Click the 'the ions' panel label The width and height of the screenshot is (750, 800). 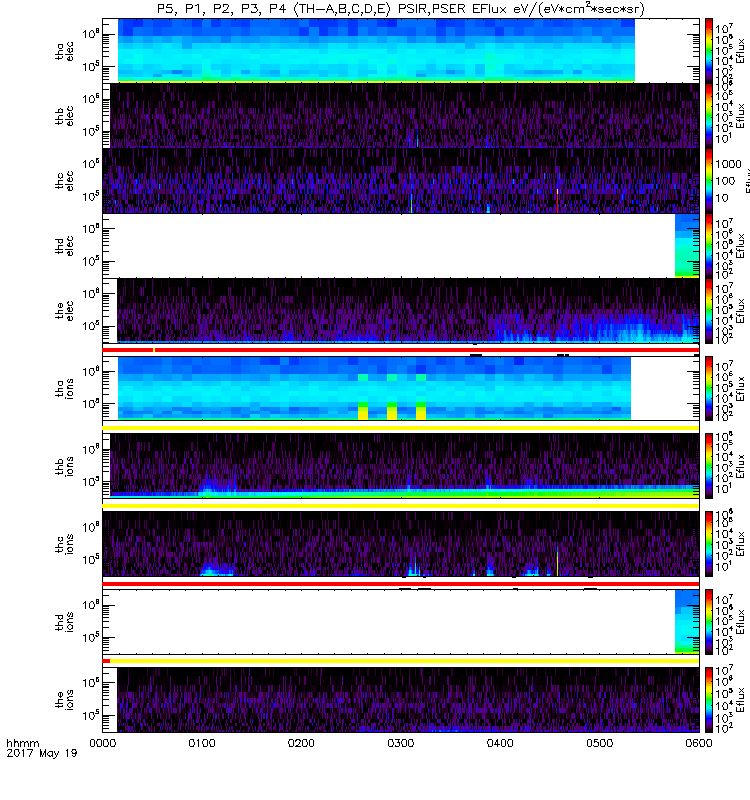click(65, 699)
